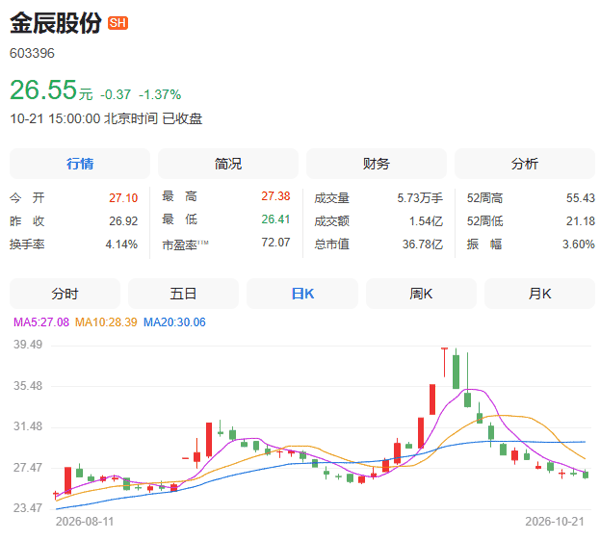Select the 分析 tab
This screenshot has height=540, width=600.
[525, 164]
